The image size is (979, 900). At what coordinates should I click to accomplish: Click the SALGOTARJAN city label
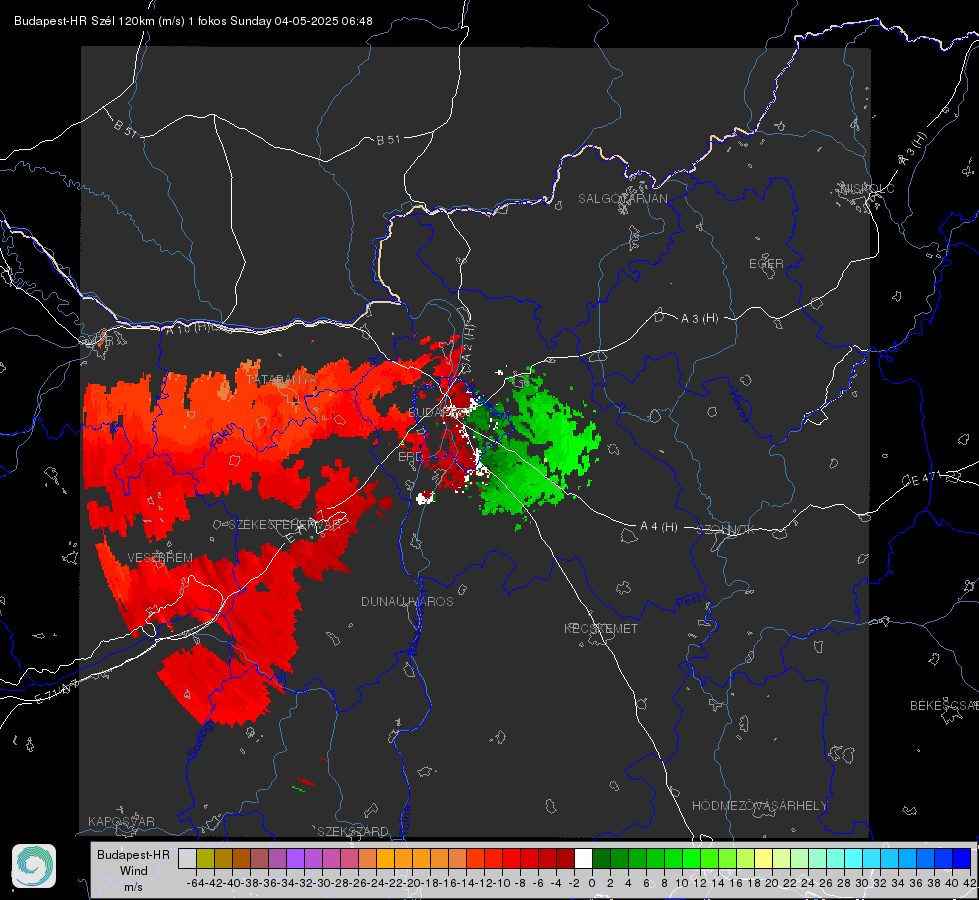pyautogui.click(x=622, y=199)
